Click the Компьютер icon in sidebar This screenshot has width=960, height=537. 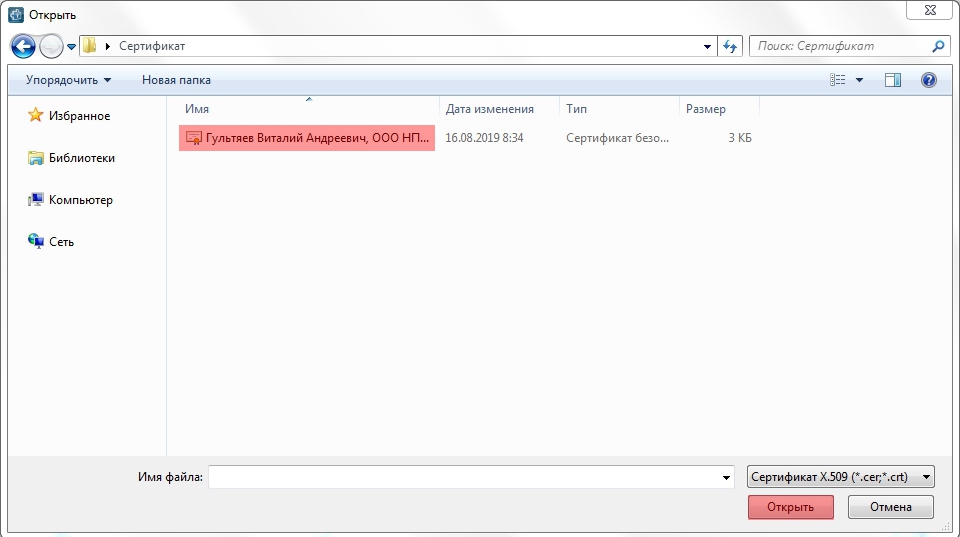pyautogui.click(x=36, y=200)
